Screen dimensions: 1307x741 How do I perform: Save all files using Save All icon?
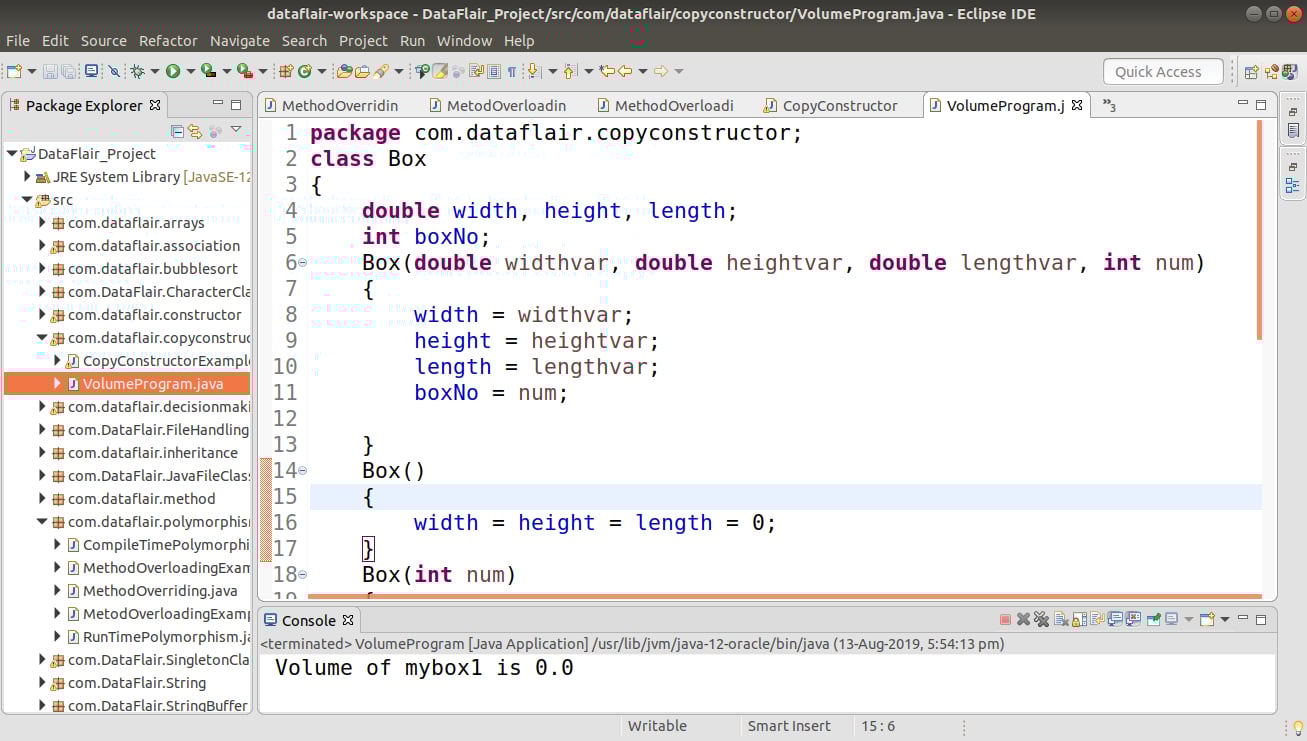pyautogui.click(x=68, y=70)
